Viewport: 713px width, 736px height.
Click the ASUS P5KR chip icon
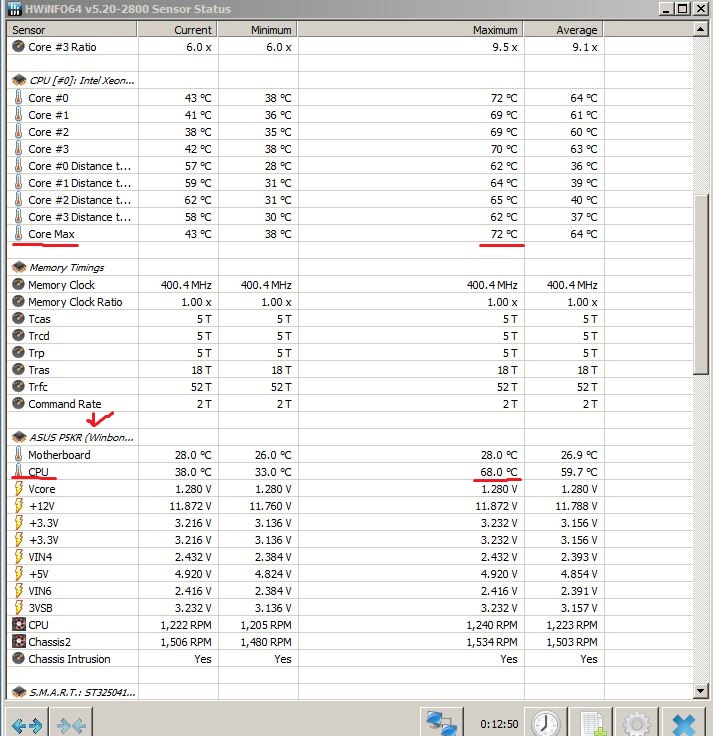19,437
